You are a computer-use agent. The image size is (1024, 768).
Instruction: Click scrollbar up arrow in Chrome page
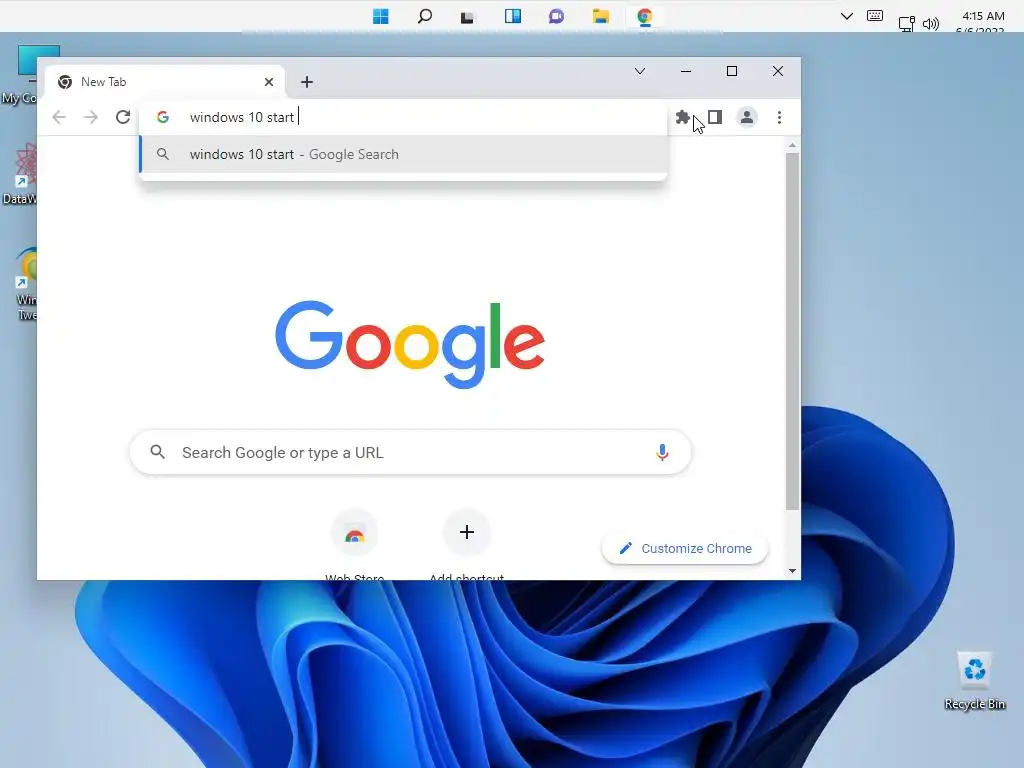(792, 145)
